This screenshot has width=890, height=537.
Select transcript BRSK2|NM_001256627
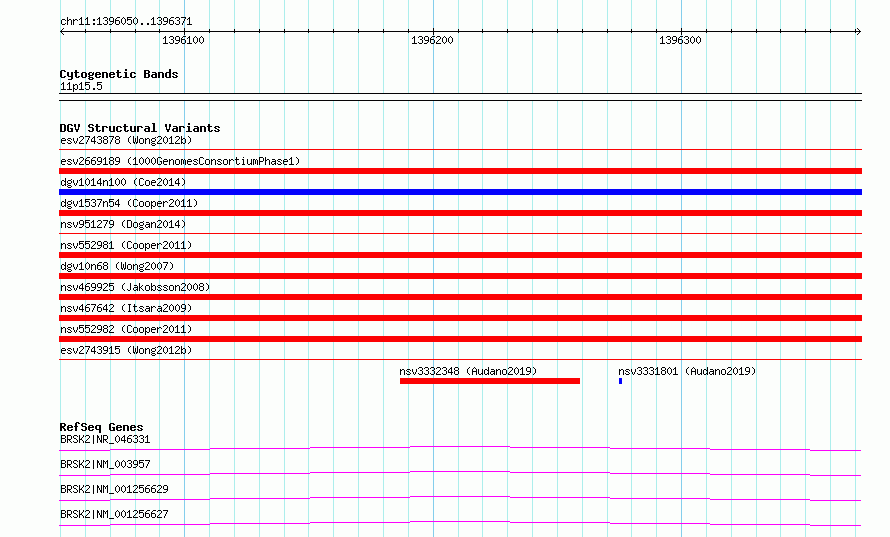tap(114, 514)
